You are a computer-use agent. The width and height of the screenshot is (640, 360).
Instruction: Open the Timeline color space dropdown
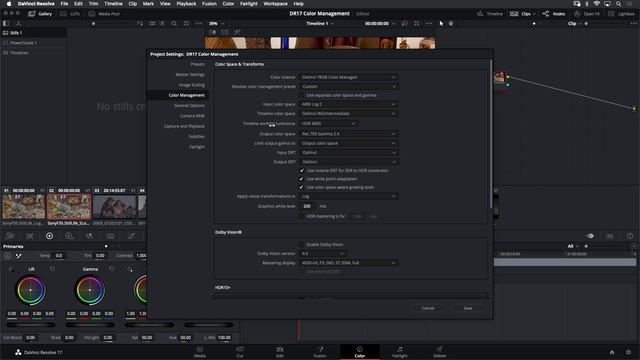(x=349, y=113)
